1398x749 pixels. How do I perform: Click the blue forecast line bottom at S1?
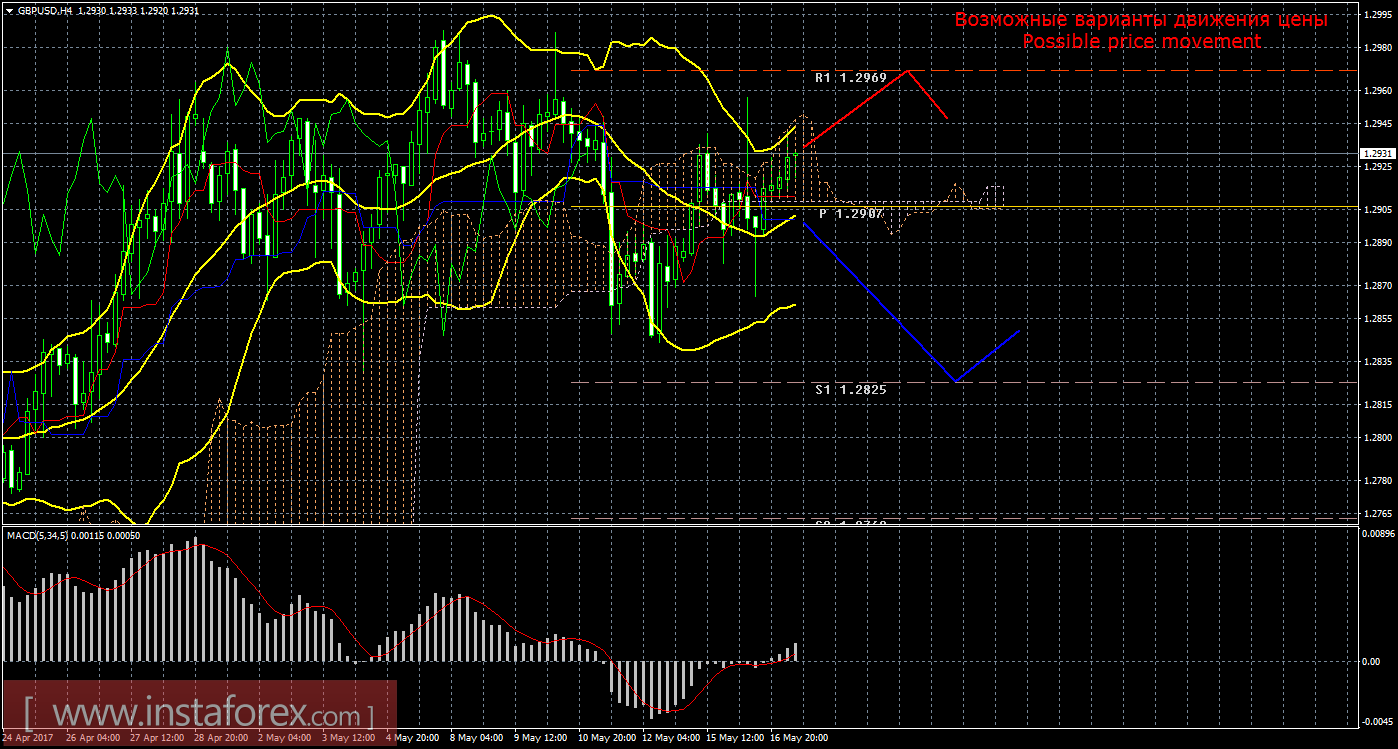[x=956, y=381]
